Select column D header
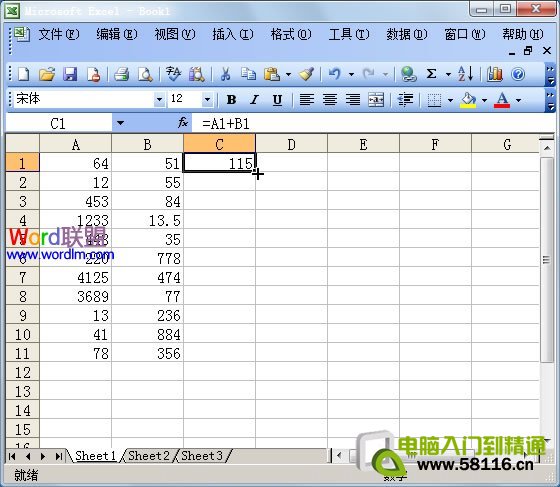This screenshot has height=487, width=560. coord(291,144)
